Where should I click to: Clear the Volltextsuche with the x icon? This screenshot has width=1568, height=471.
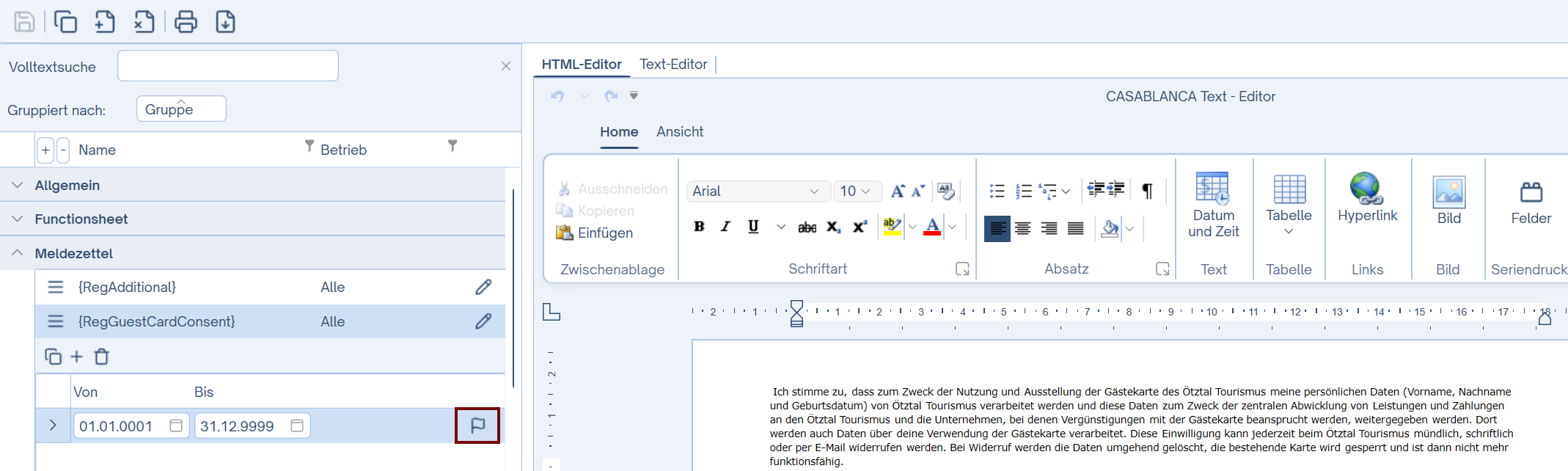(x=505, y=66)
